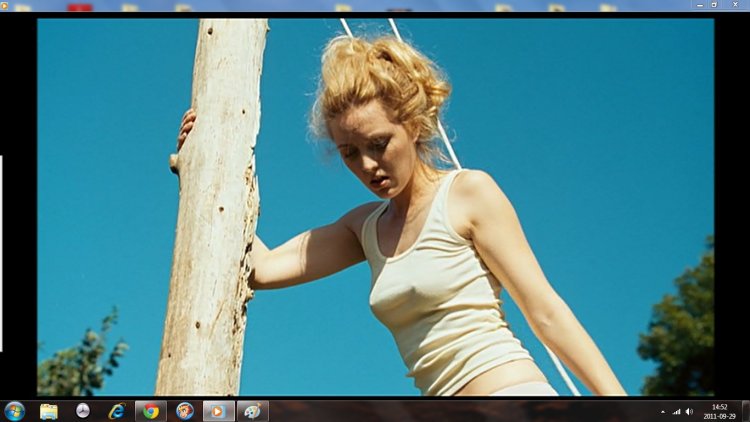Open Internet Explorer from the taskbar
The image size is (750, 422).
[x=116, y=411]
